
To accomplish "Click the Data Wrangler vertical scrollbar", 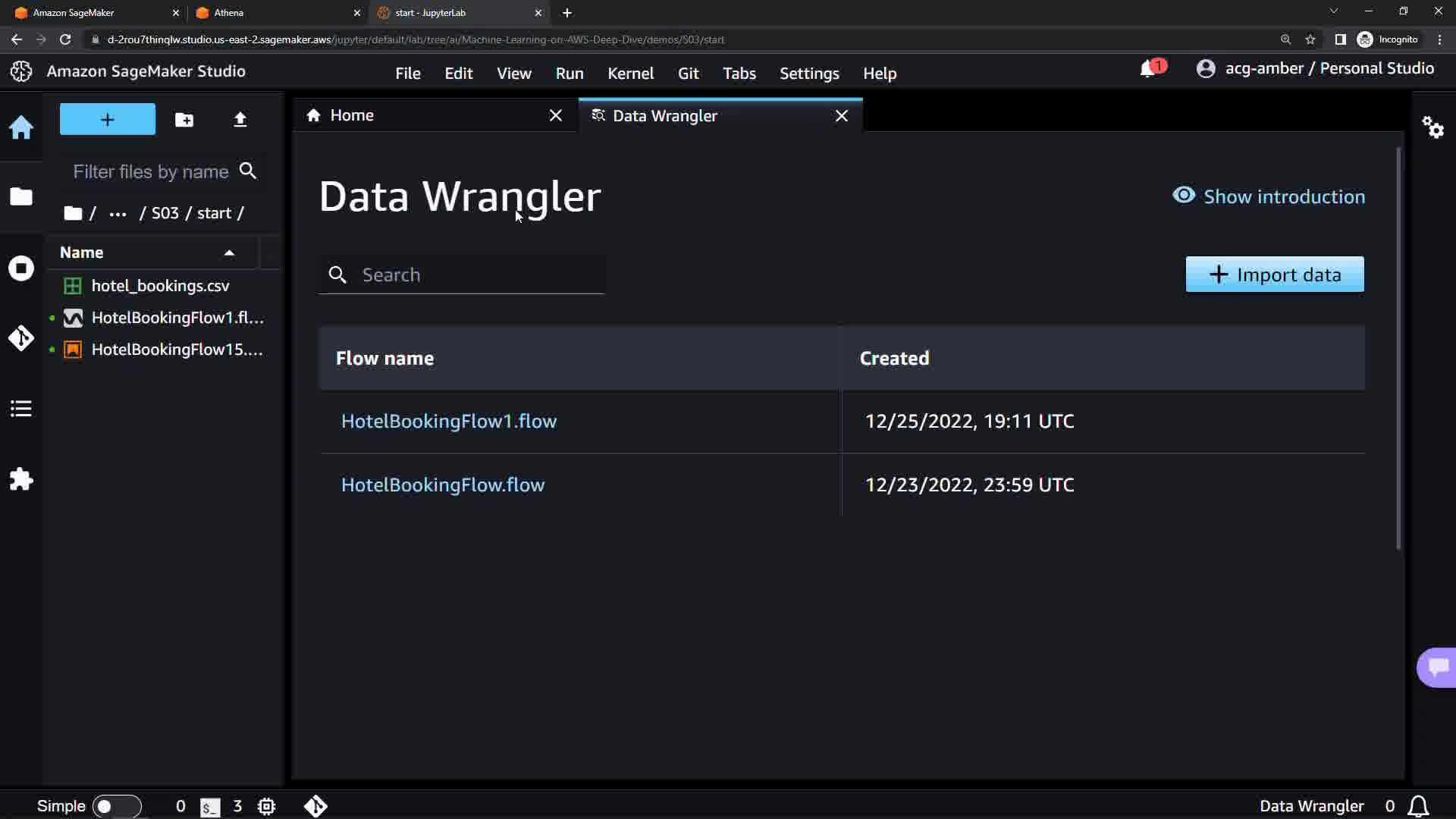I will coord(1398,349).
